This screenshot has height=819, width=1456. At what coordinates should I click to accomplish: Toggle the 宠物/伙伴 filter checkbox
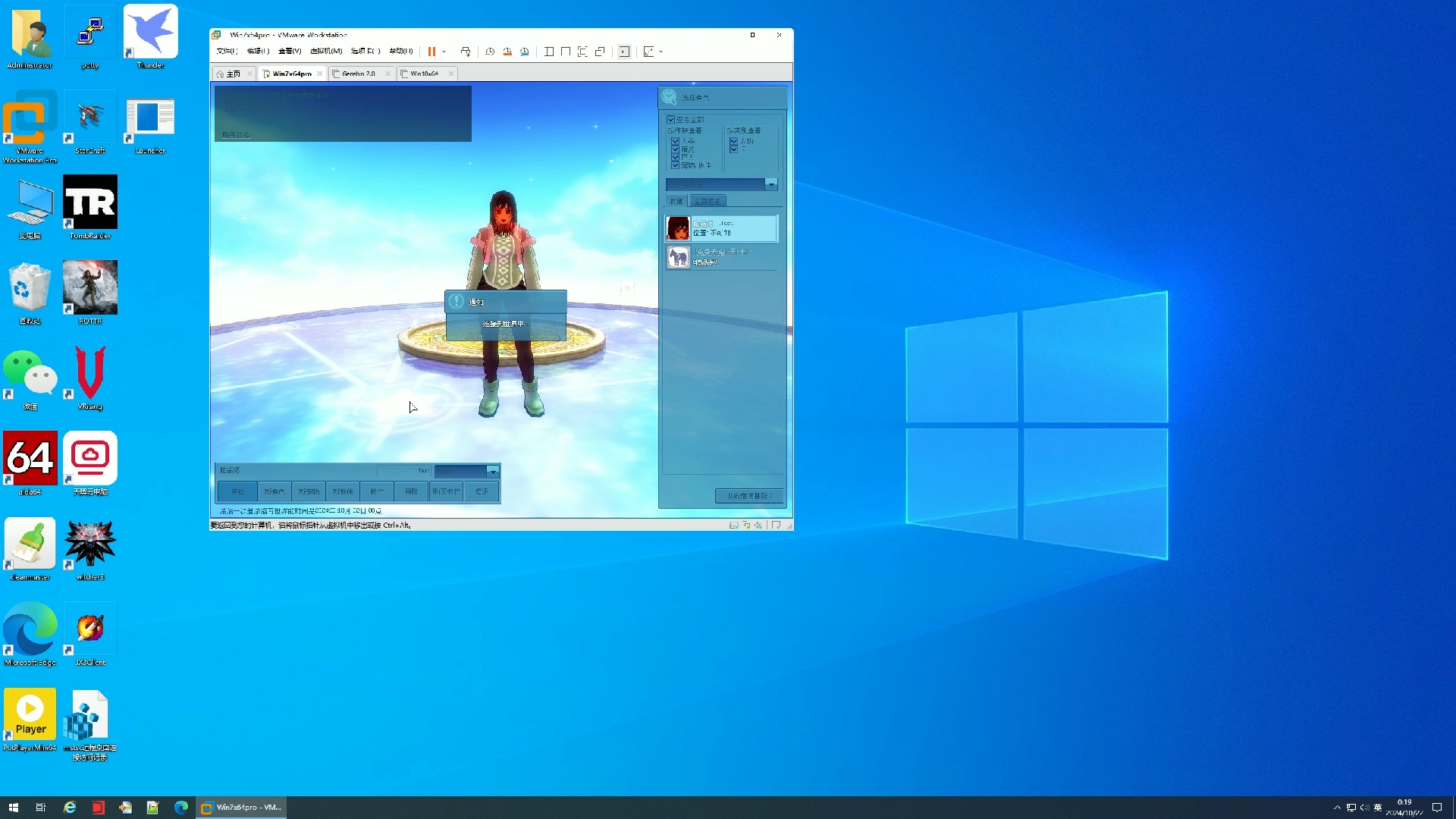coord(675,165)
